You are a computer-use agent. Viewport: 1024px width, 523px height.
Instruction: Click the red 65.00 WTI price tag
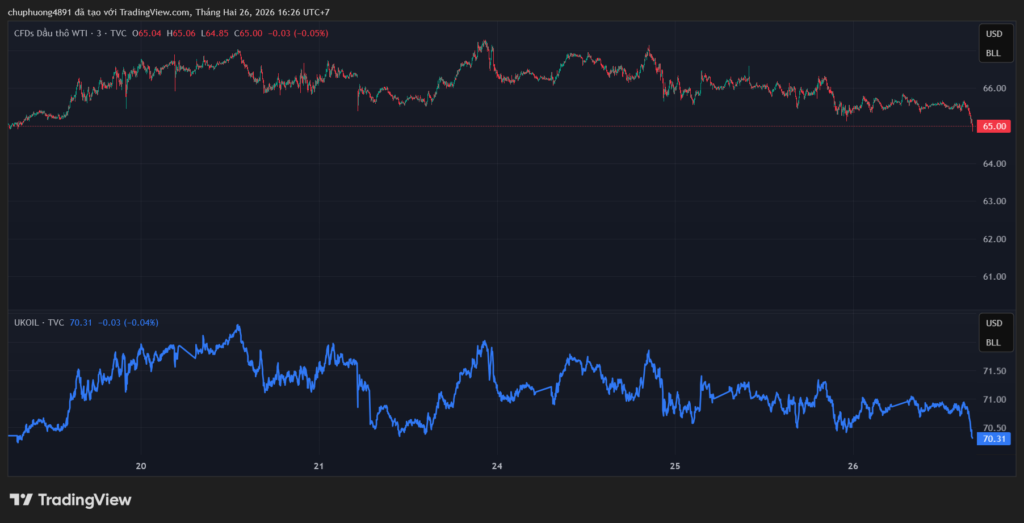993,126
